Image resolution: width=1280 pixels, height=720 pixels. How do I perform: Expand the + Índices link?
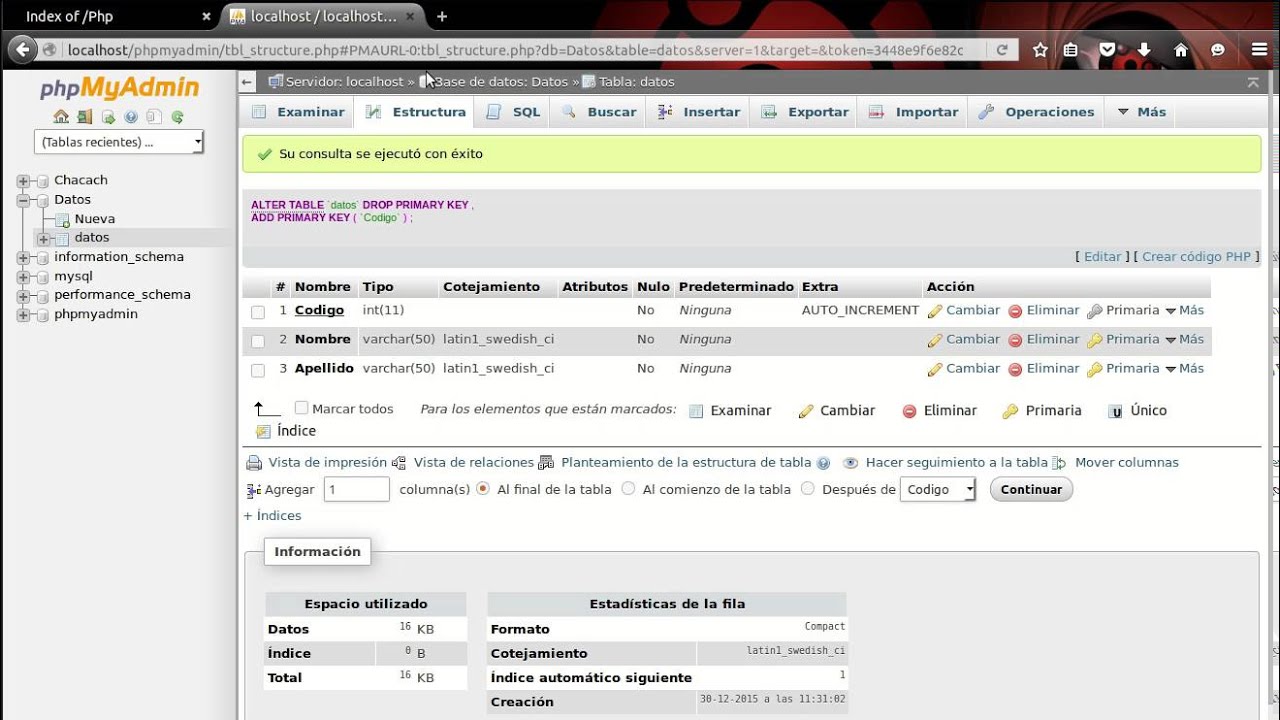click(272, 515)
